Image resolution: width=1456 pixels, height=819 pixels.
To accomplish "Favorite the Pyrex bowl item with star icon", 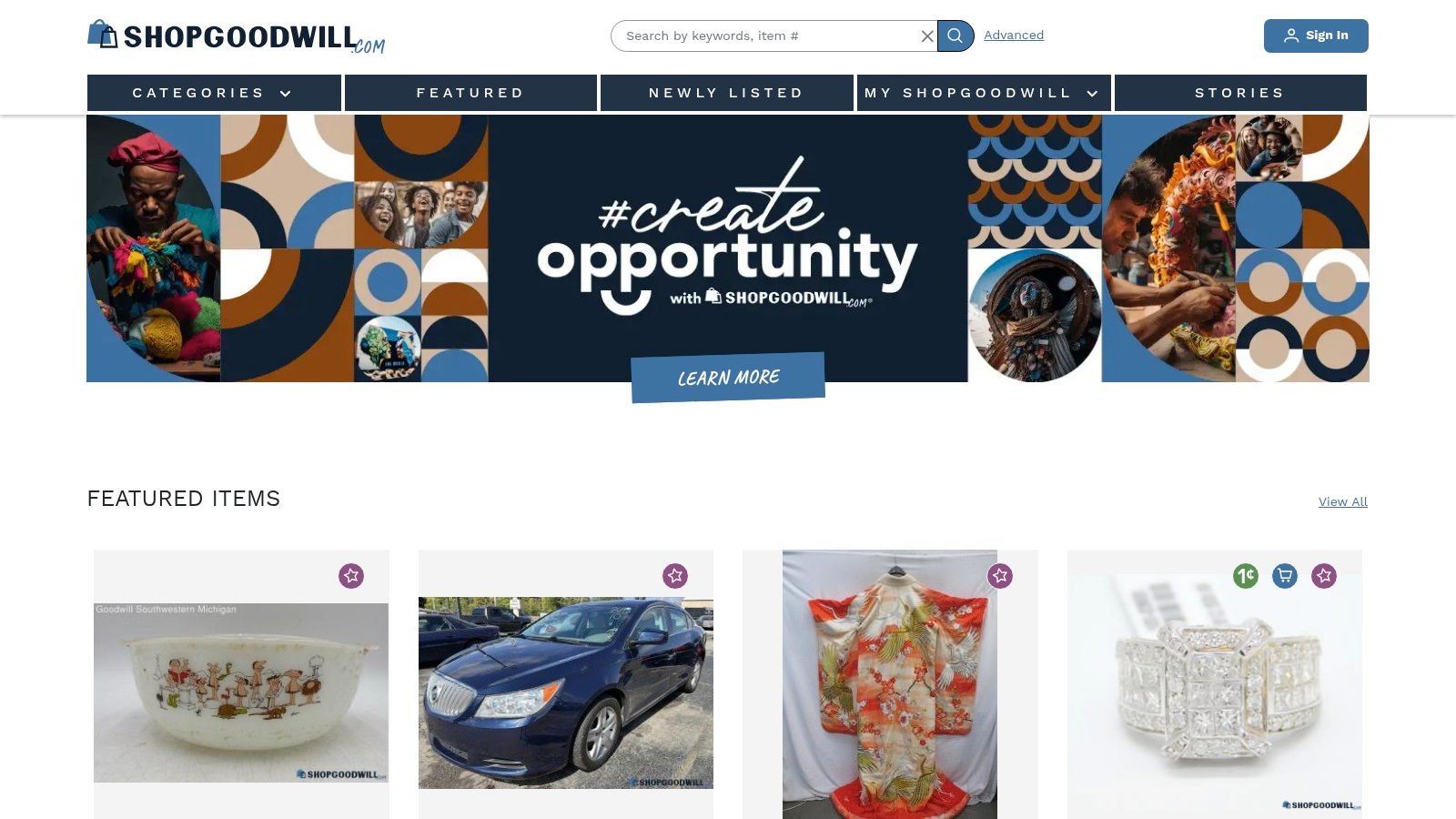I will pos(351,576).
